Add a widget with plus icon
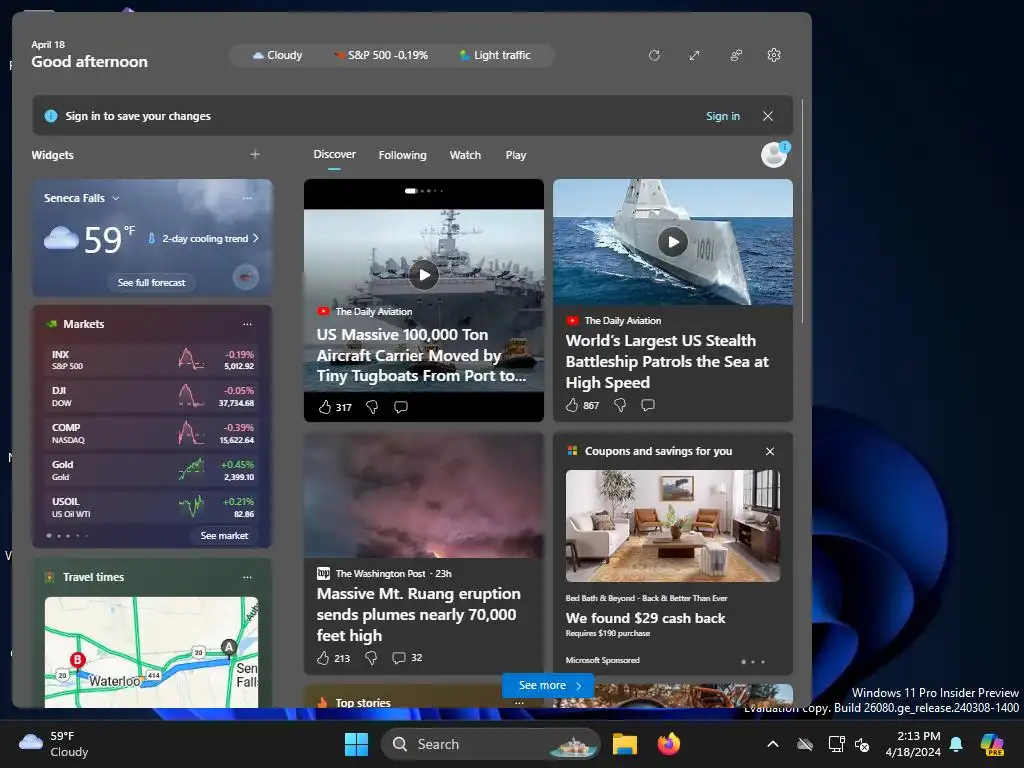1024x768 pixels. [x=255, y=155]
